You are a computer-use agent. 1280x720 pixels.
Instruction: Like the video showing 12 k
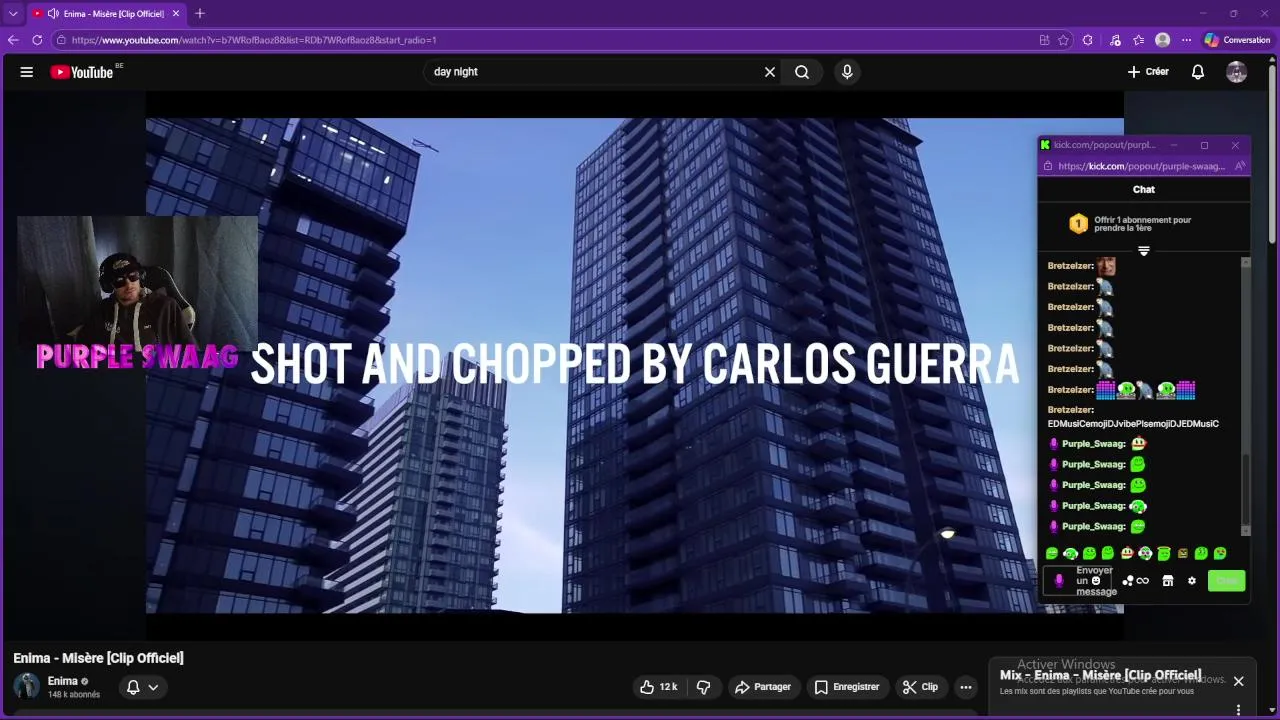click(659, 687)
